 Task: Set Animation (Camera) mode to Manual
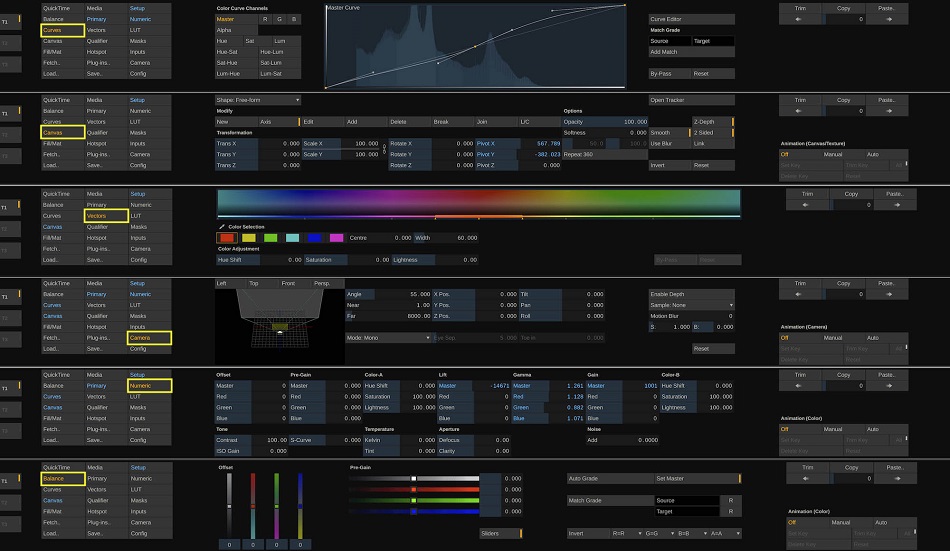(832, 338)
